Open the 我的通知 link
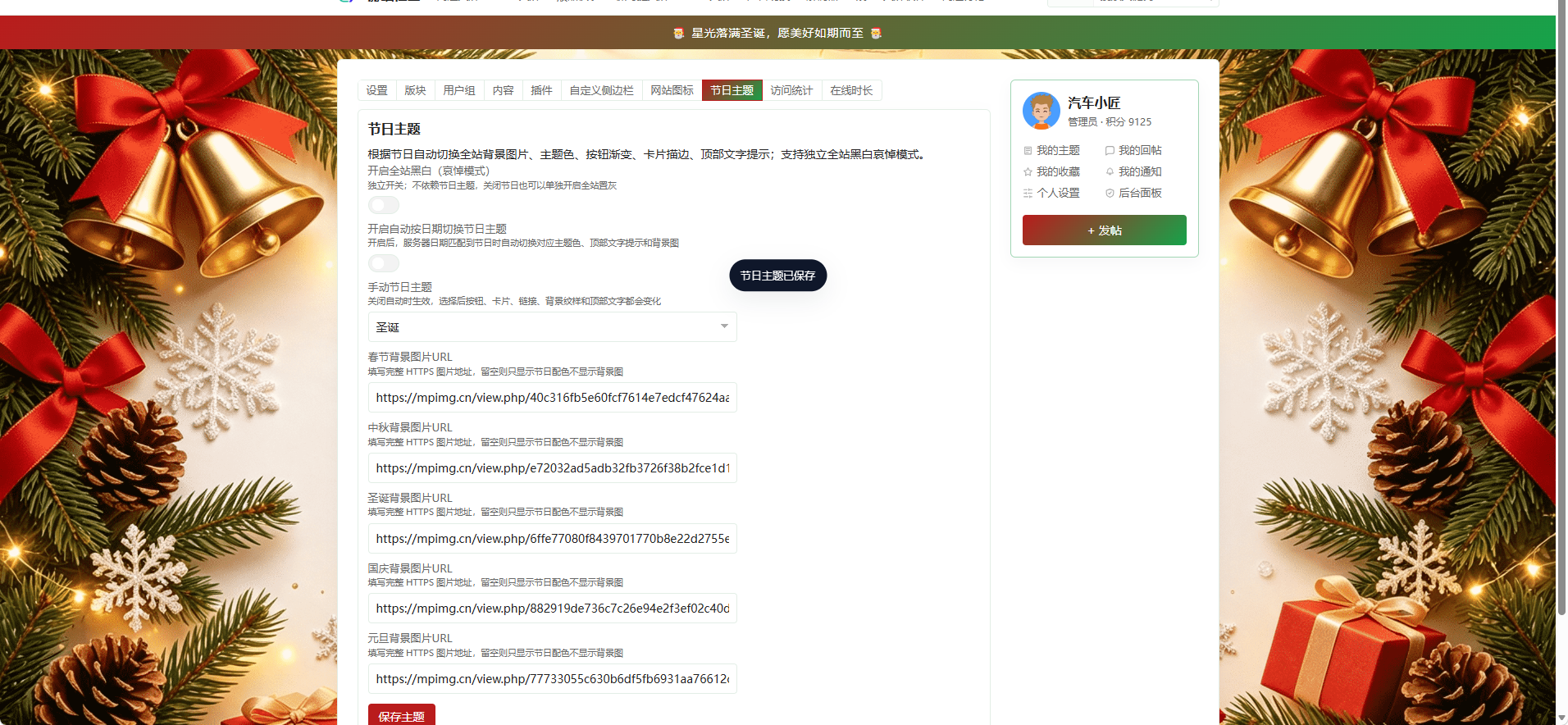 [x=1140, y=172]
